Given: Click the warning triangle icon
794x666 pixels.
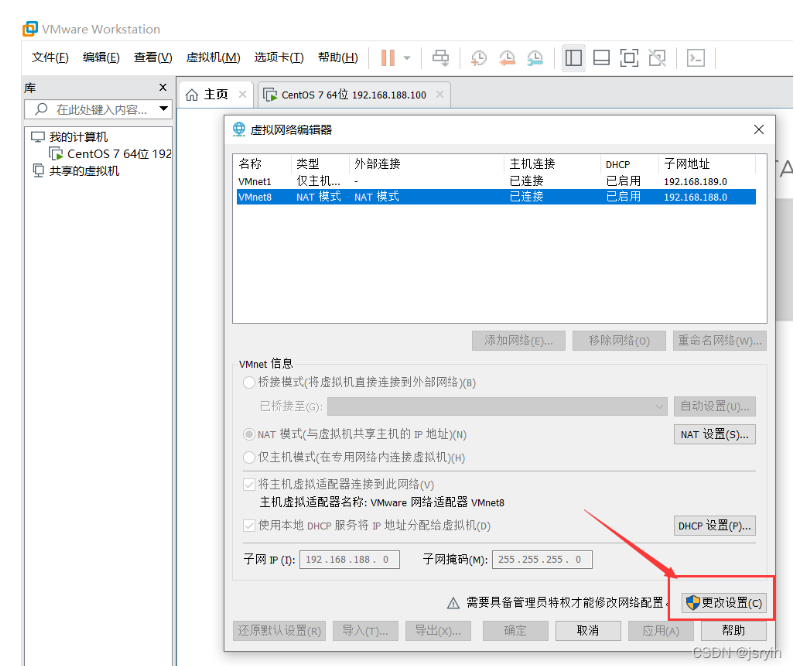Looking at the screenshot, I should (x=453, y=603).
